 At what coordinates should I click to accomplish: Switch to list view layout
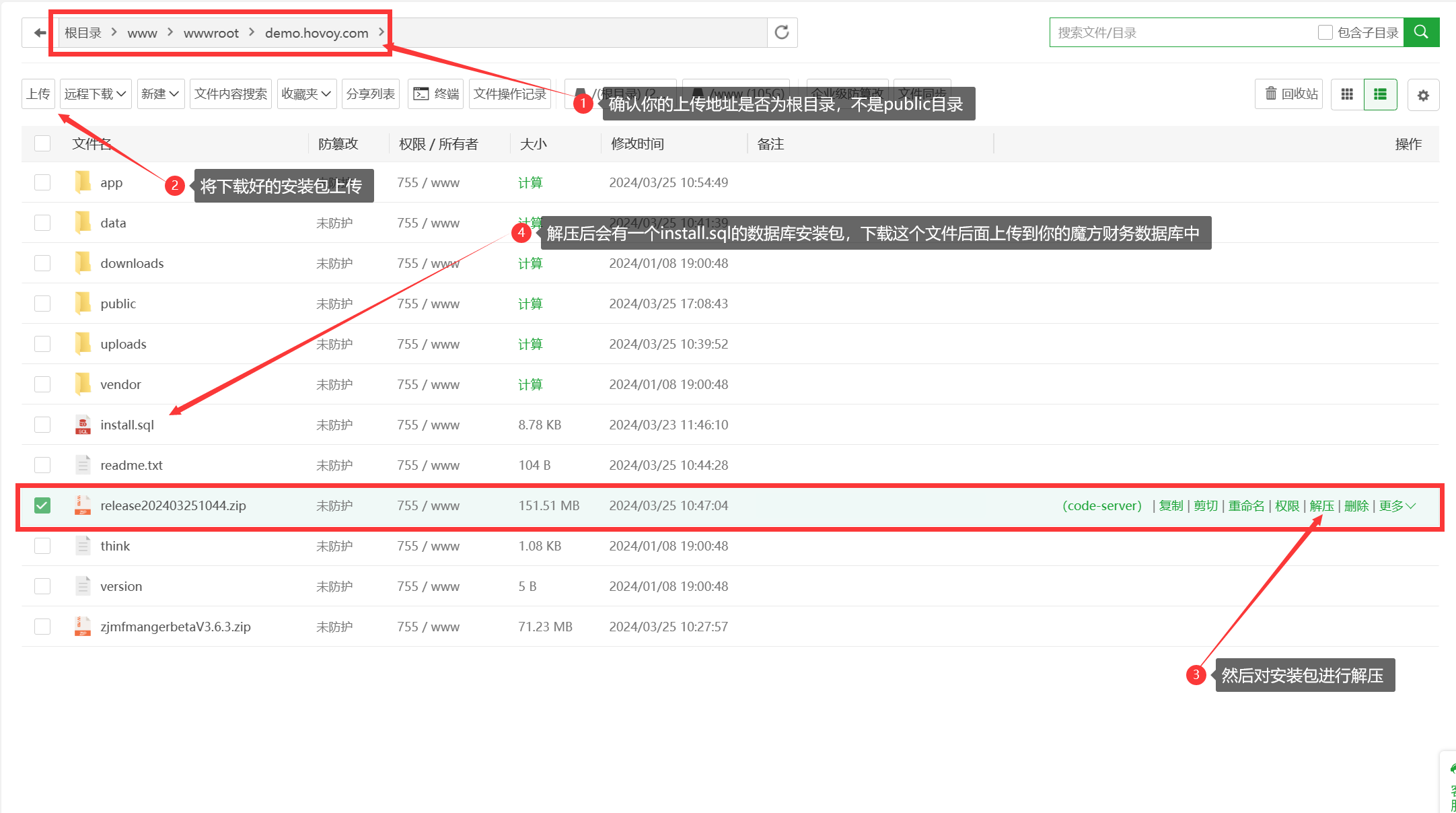[x=1380, y=94]
